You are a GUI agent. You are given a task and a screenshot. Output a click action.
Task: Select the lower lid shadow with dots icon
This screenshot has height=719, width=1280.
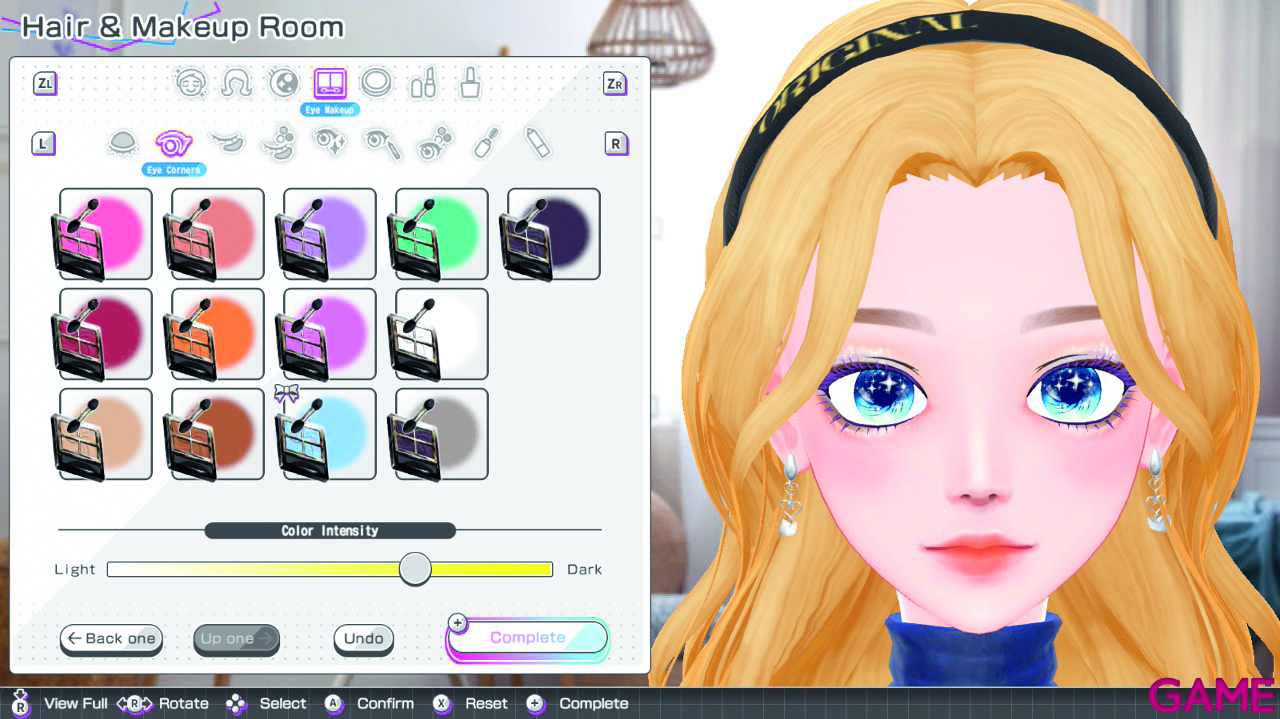[x=279, y=144]
